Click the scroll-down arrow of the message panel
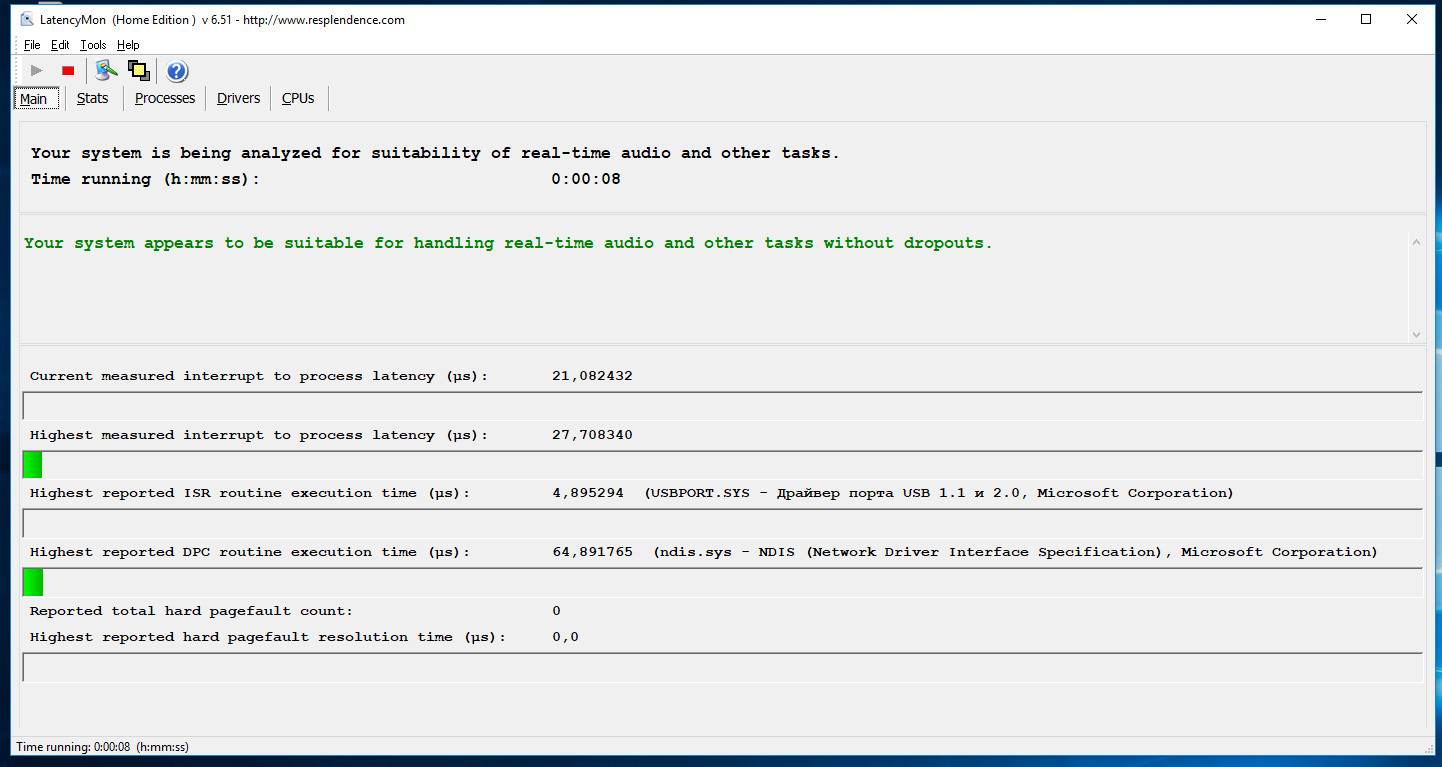 1416,334
